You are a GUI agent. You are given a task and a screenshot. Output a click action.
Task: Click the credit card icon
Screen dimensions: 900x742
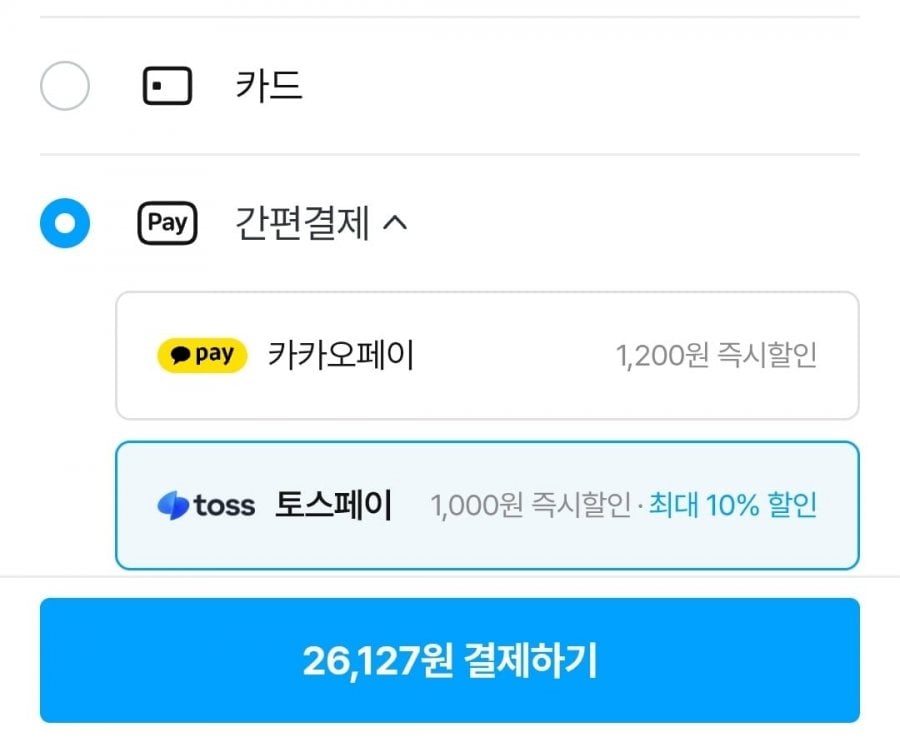166,87
